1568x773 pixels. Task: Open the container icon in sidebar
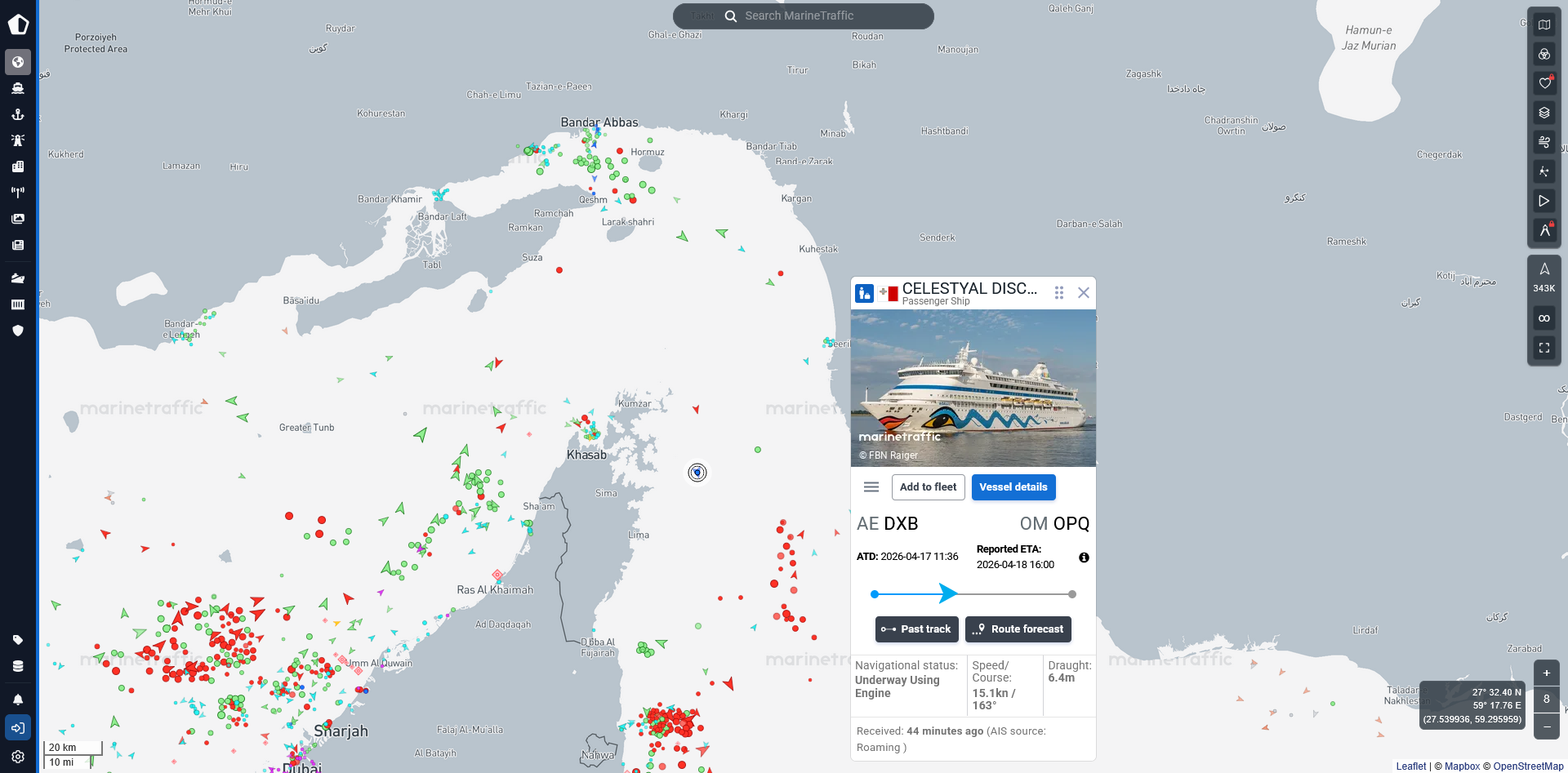click(x=18, y=304)
